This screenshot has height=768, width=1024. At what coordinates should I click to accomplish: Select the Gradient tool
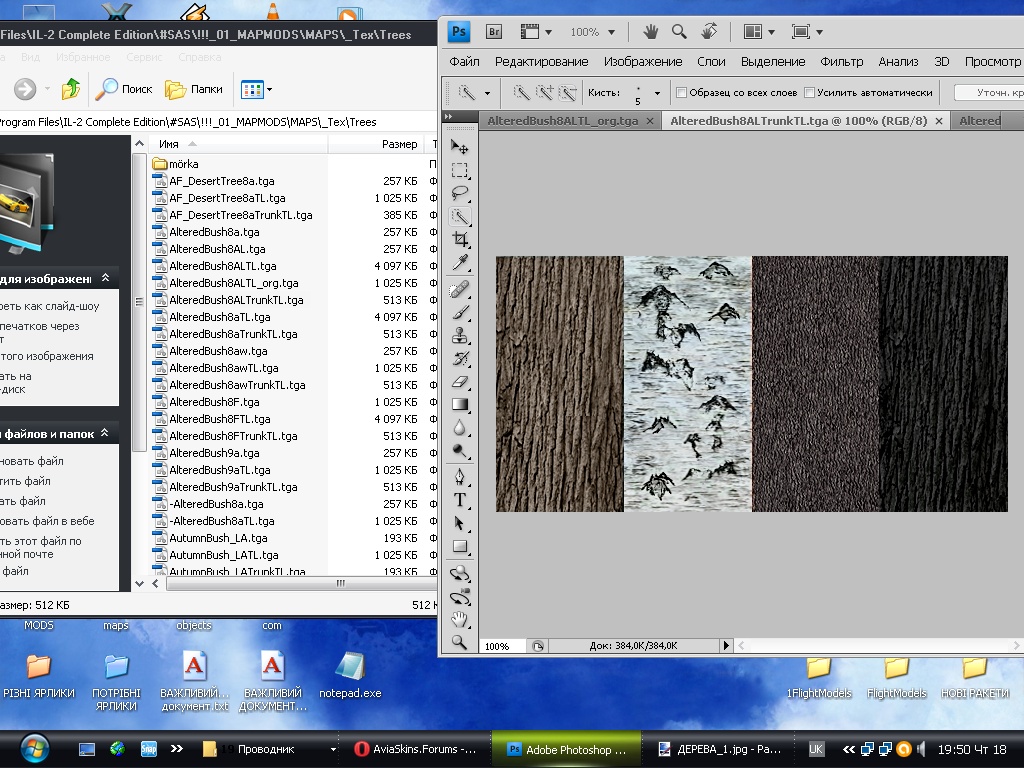[460, 404]
